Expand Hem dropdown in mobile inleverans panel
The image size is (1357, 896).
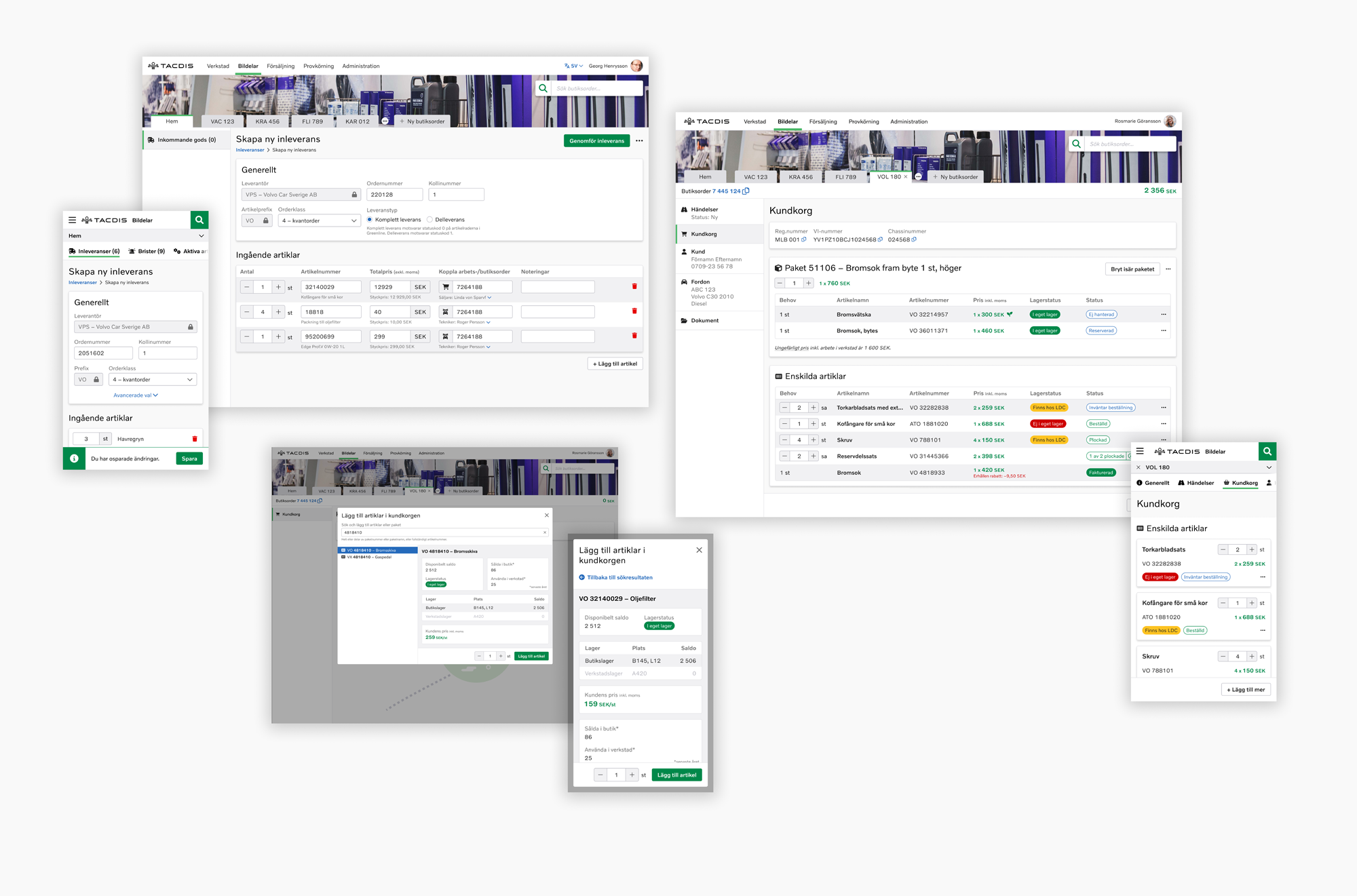202,236
